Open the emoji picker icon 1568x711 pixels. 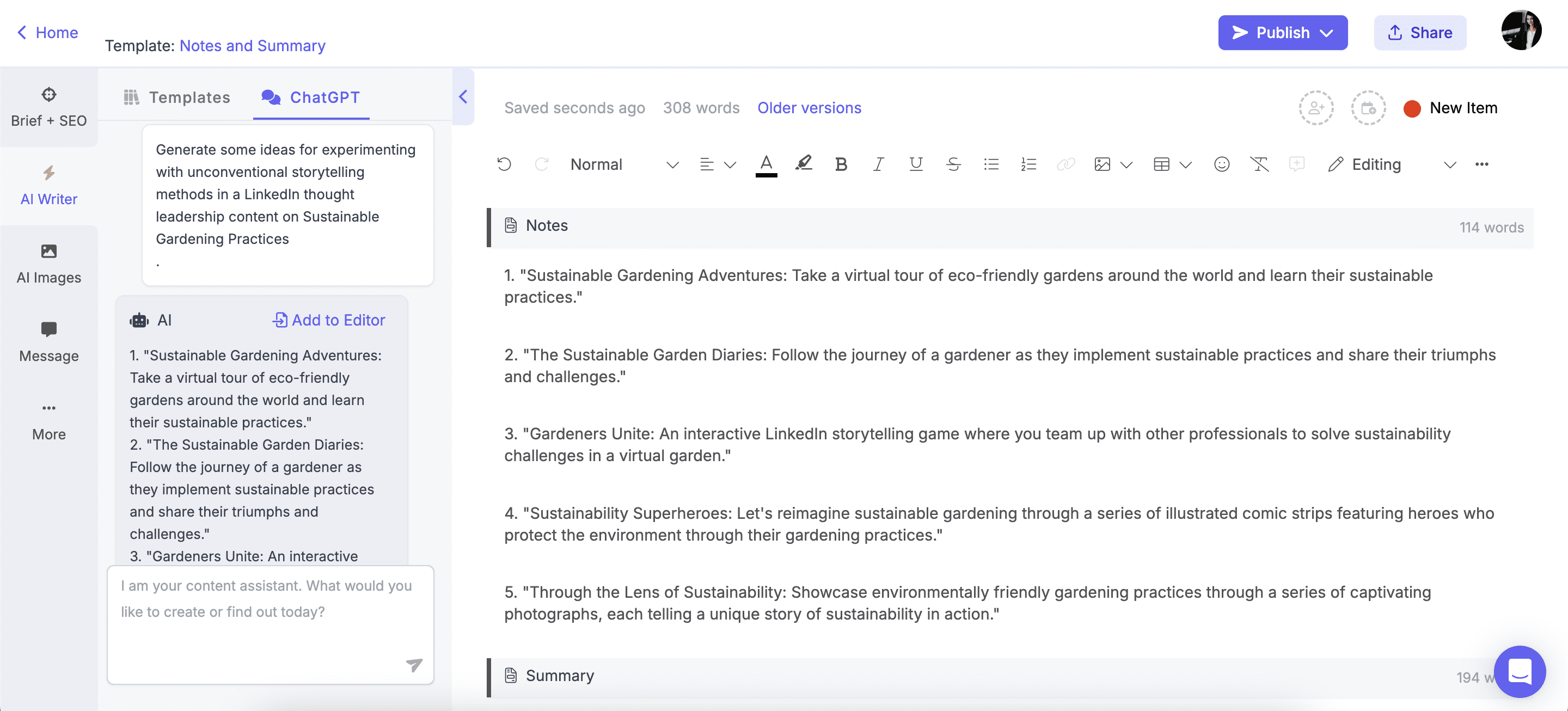pyautogui.click(x=1221, y=164)
